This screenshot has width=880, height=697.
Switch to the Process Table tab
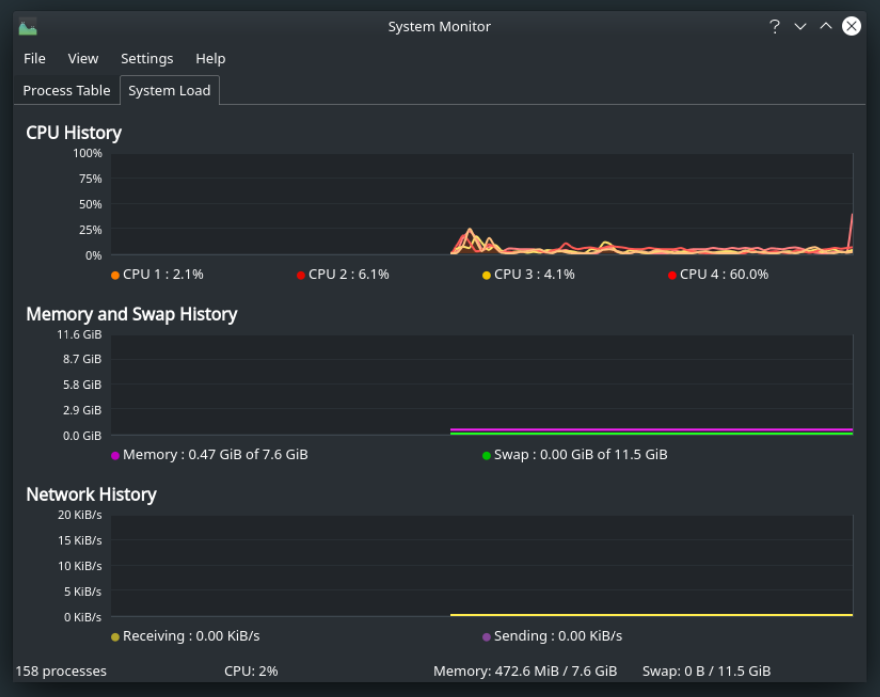pyautogui.click(x=66, y=90)
